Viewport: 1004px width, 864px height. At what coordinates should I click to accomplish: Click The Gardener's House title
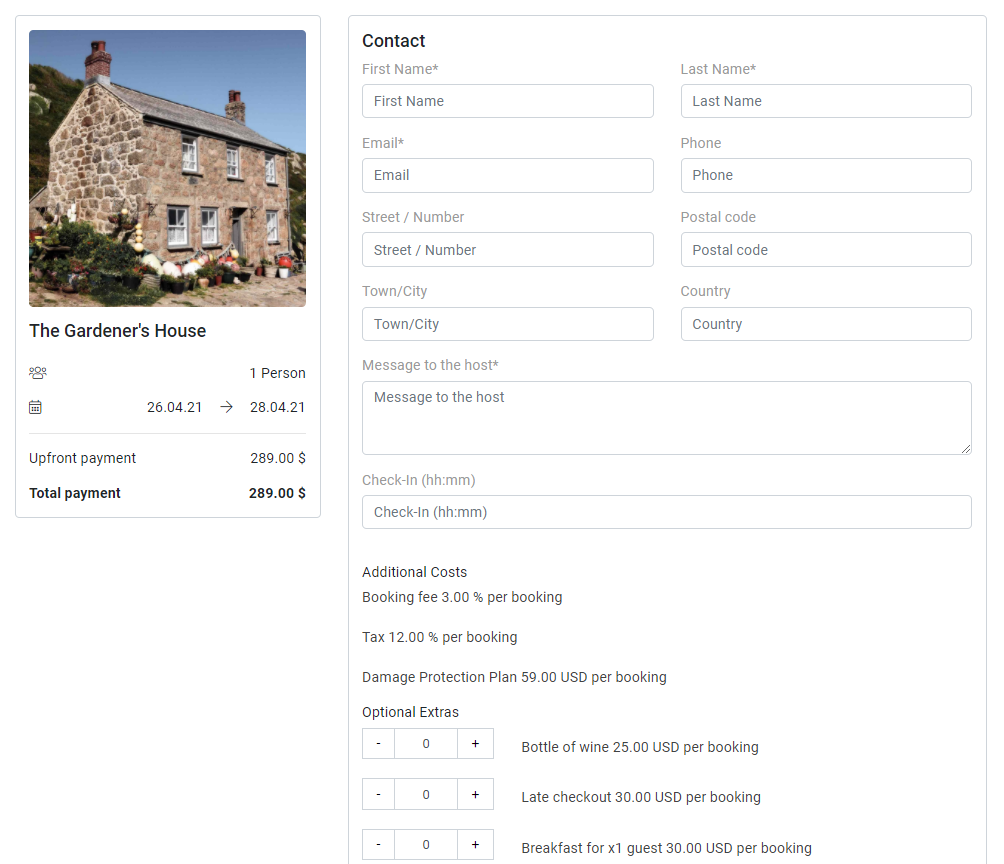118,330
